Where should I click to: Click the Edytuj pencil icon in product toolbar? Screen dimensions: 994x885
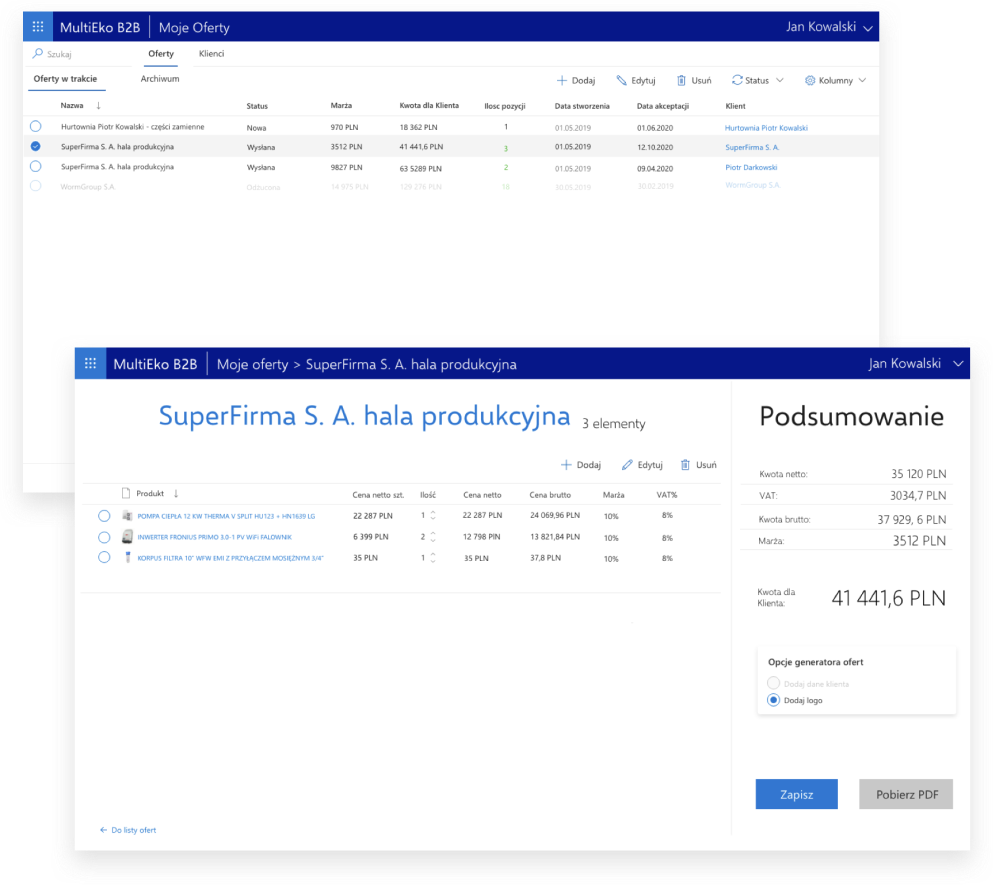627,465
